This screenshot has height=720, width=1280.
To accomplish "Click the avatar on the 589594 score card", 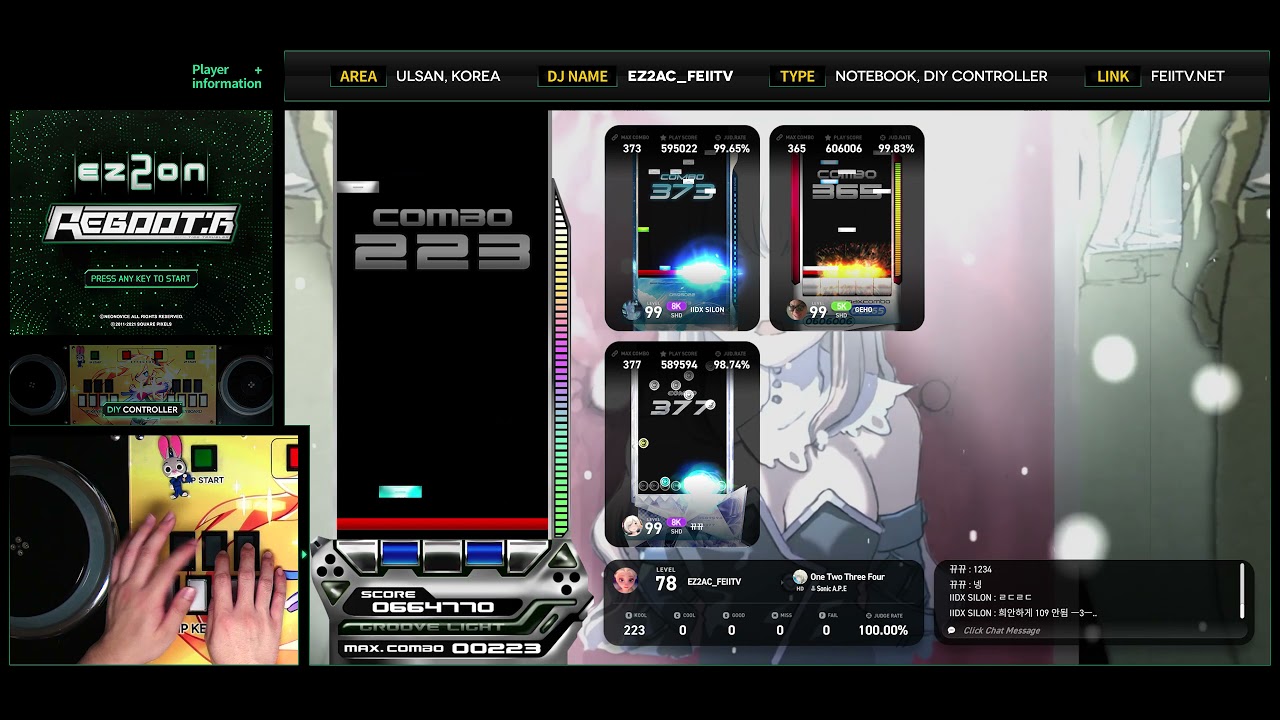I will [x=631, y=526].
